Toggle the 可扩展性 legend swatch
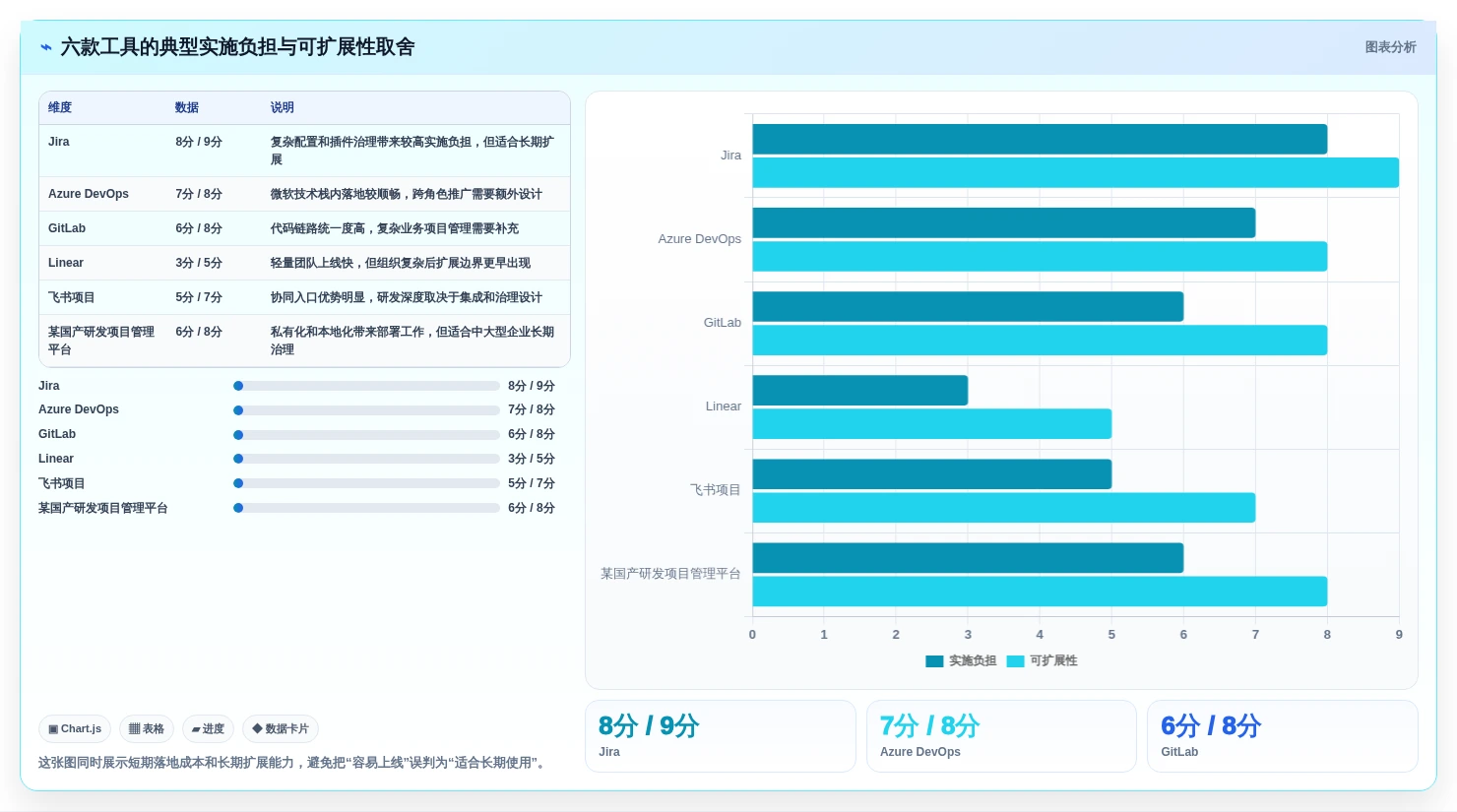Image resolution: width=1457 pixels, height=812 pixels. point(1015,661)
